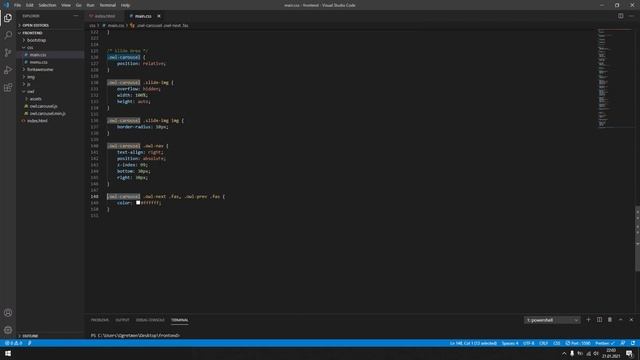Click the Spaces: 4 indentation setting

(510, 343)
